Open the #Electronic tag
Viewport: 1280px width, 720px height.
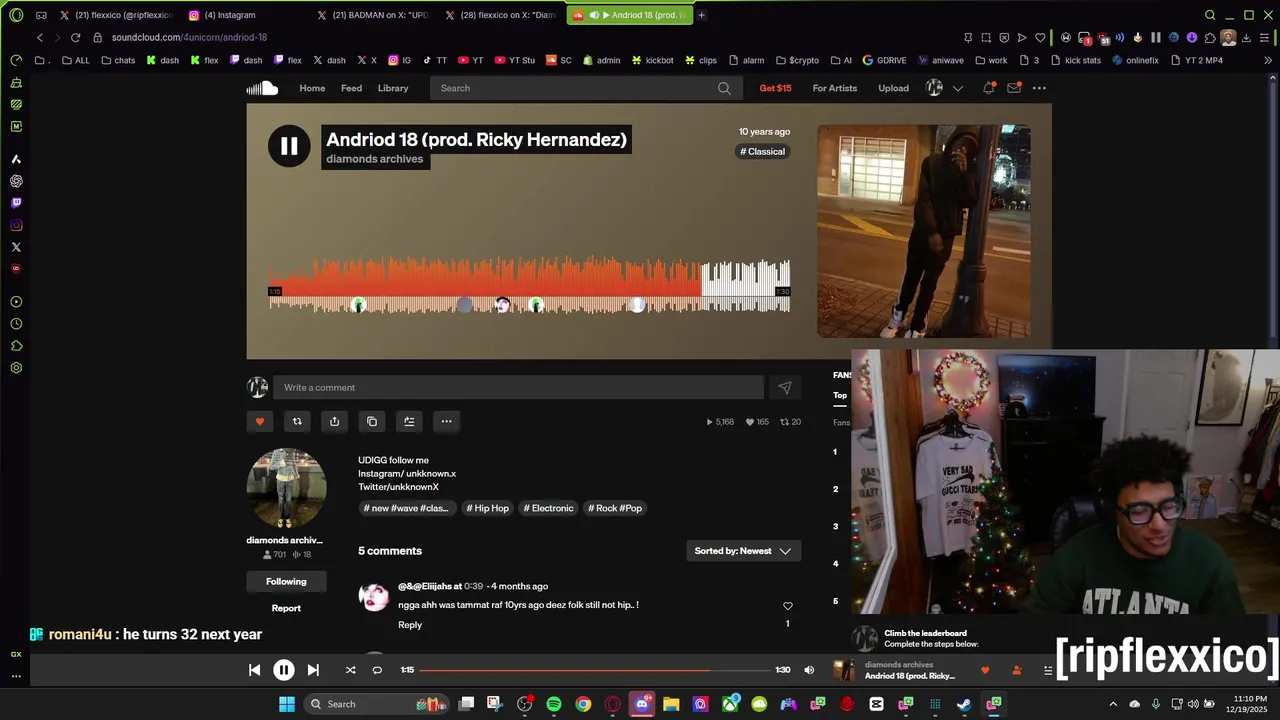pos(548,508)
